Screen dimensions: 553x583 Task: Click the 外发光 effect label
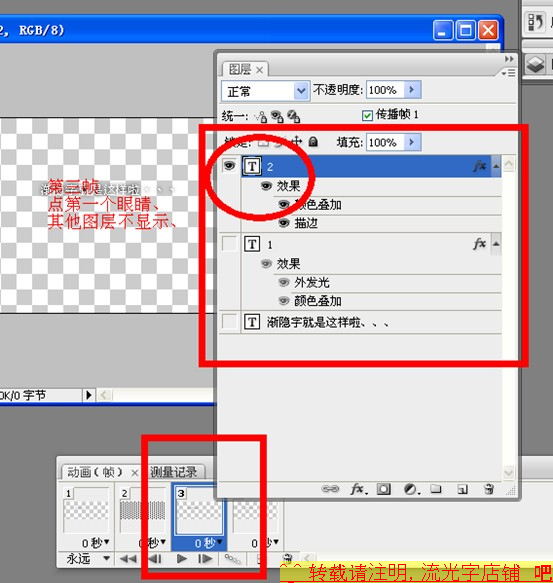(x=312, y=283)
